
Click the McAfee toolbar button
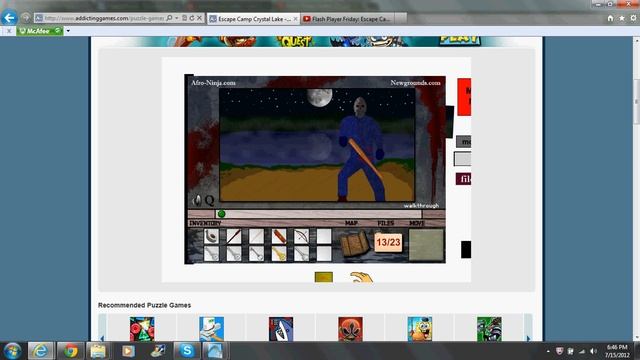coord(40,31)
